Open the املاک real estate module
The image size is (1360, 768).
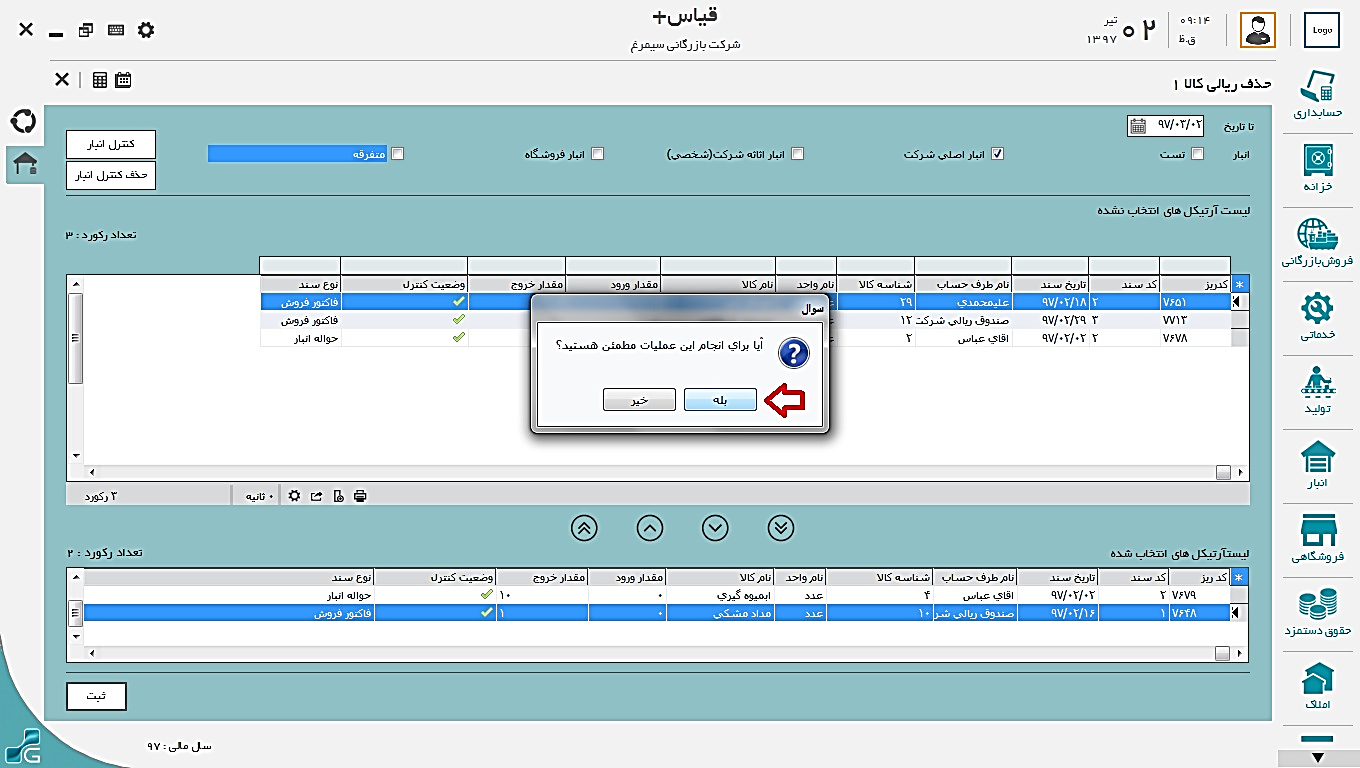point(1317,686)
